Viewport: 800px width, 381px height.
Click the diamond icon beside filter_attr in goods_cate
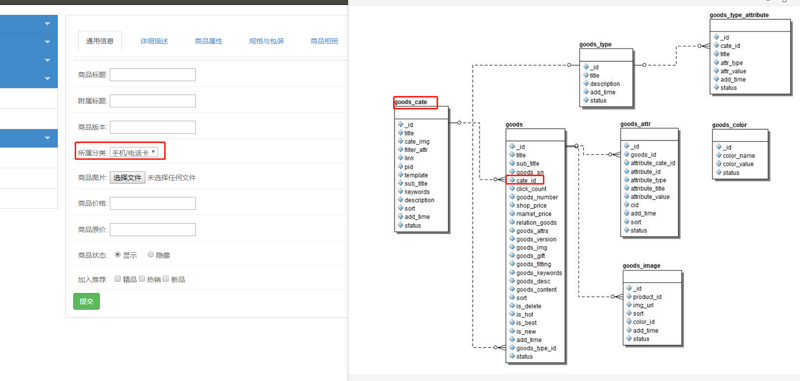[x=400, y=150]
